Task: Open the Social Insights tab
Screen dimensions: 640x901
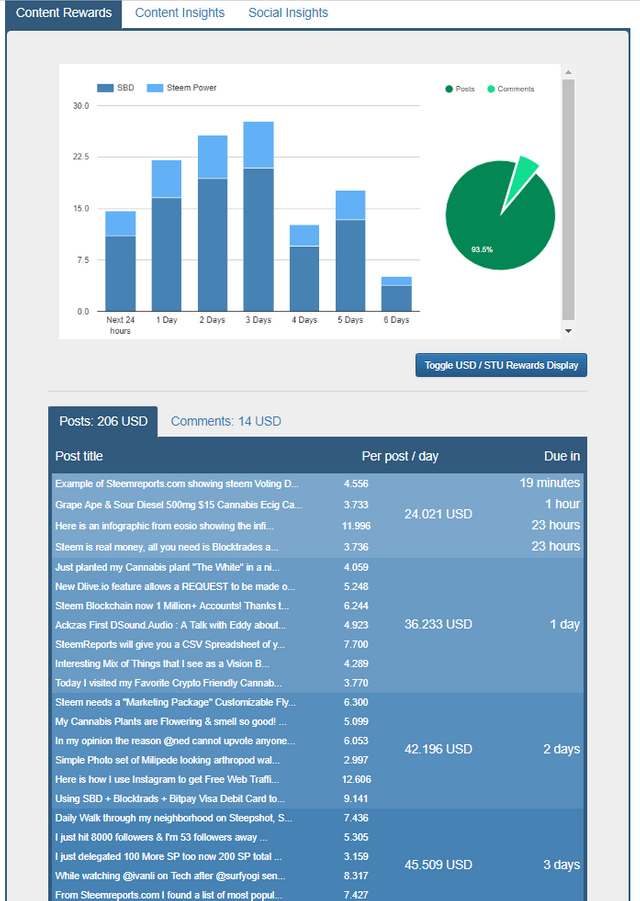Action: tap(288, 13)
